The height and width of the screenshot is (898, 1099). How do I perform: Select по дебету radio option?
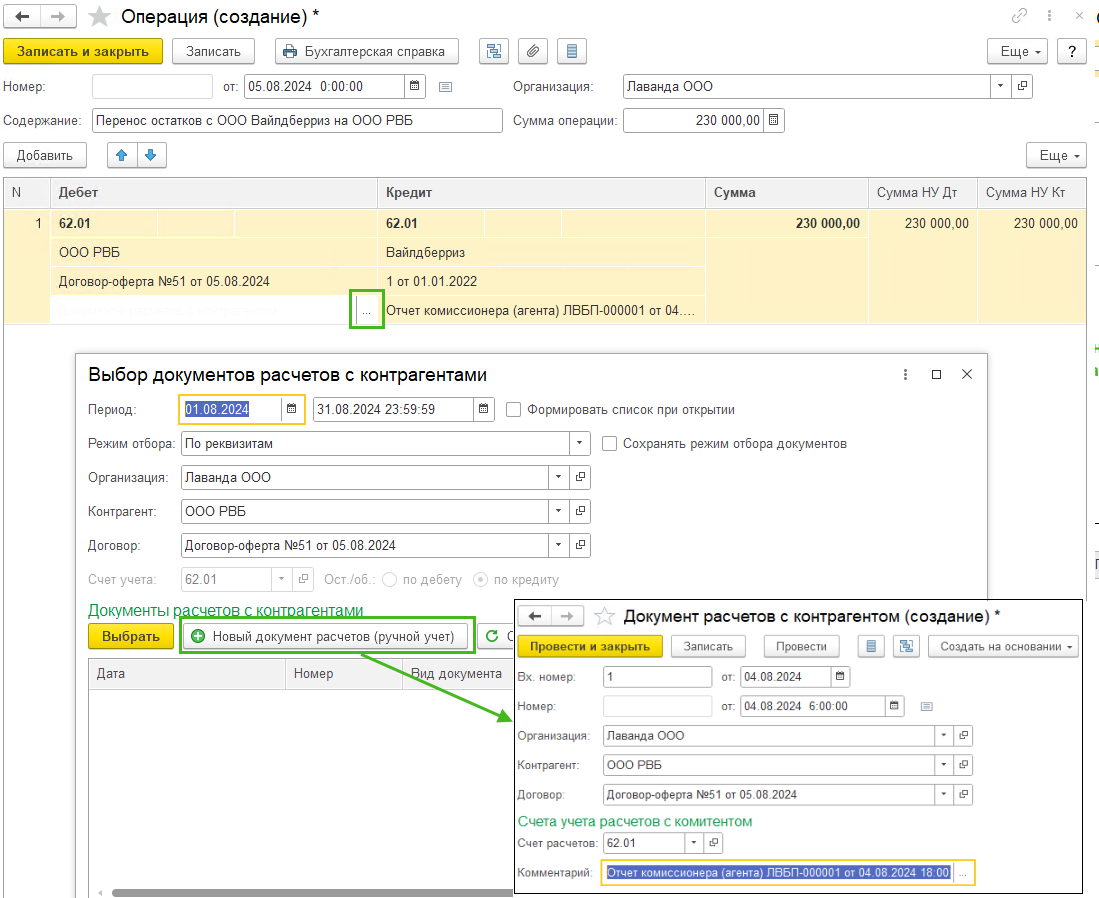coord(390,580)
